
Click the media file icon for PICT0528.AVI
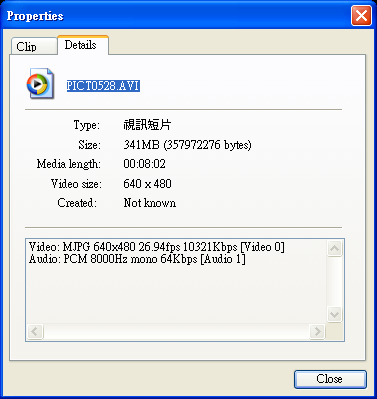pos(40,84)
